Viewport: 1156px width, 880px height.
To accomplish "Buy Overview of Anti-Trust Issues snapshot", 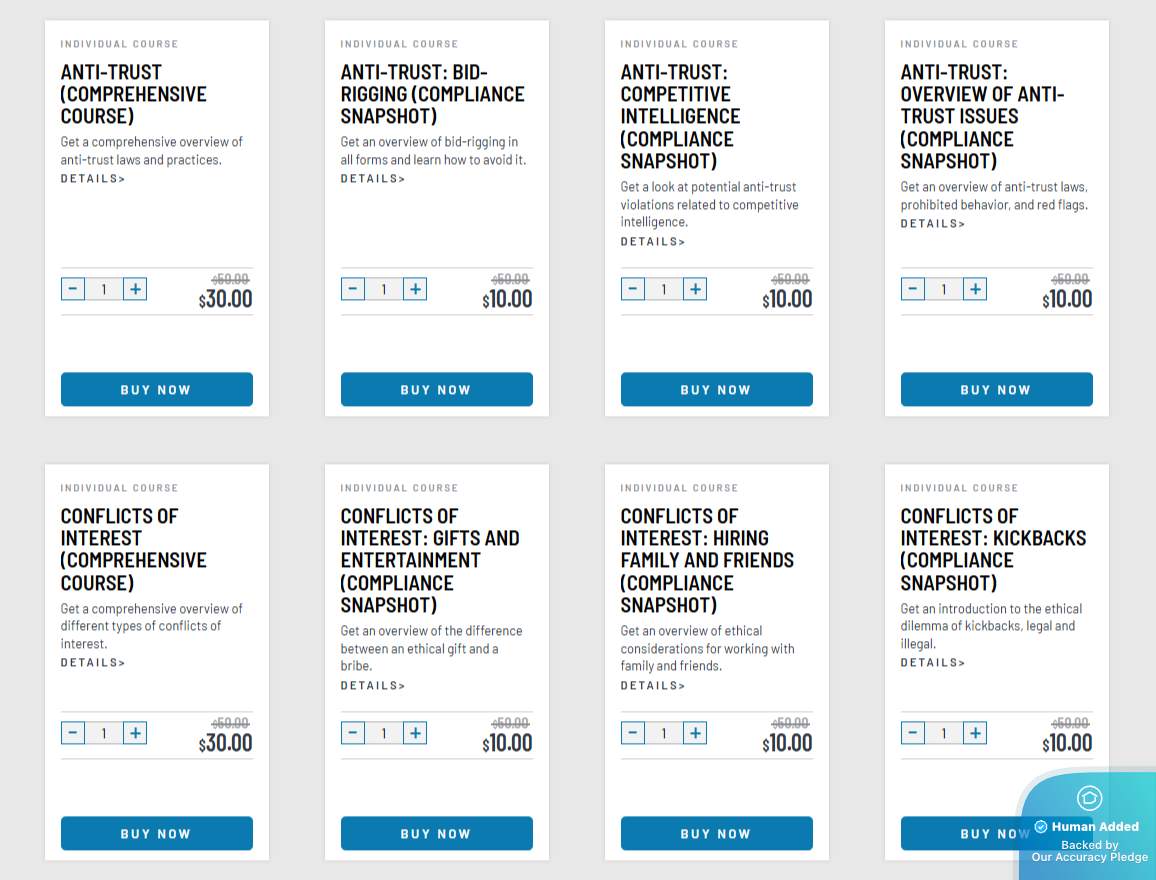I will click(996, 390).
